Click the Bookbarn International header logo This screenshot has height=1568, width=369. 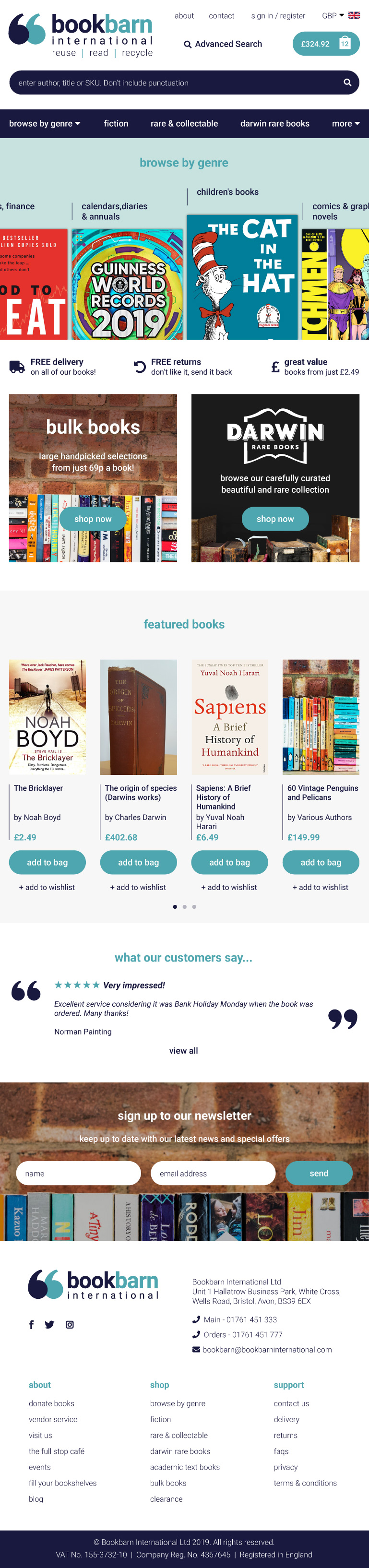pyautogui.click(x=81, y=36)
